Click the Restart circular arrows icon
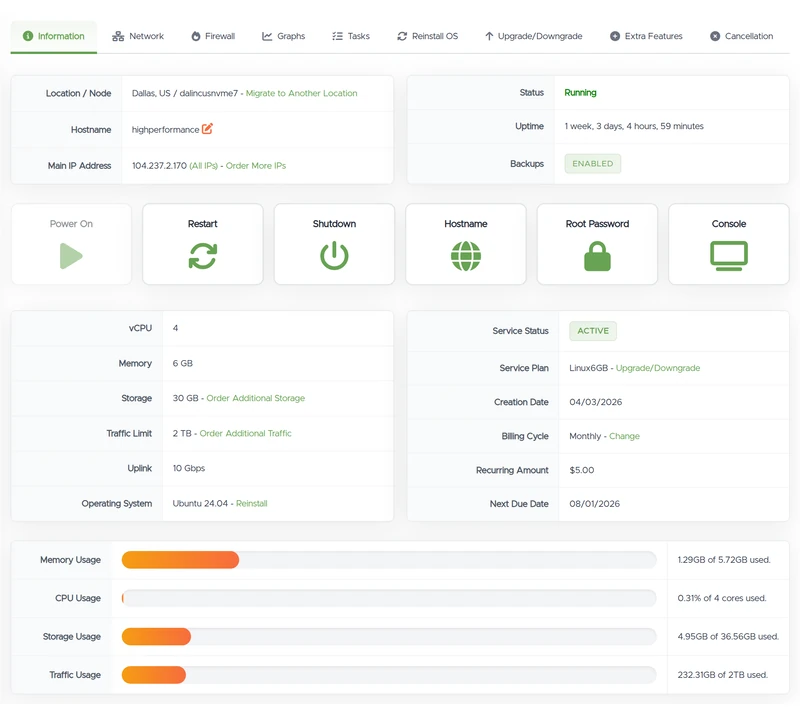The width and height of the screenshot is (800, 717). coord(203,256)
